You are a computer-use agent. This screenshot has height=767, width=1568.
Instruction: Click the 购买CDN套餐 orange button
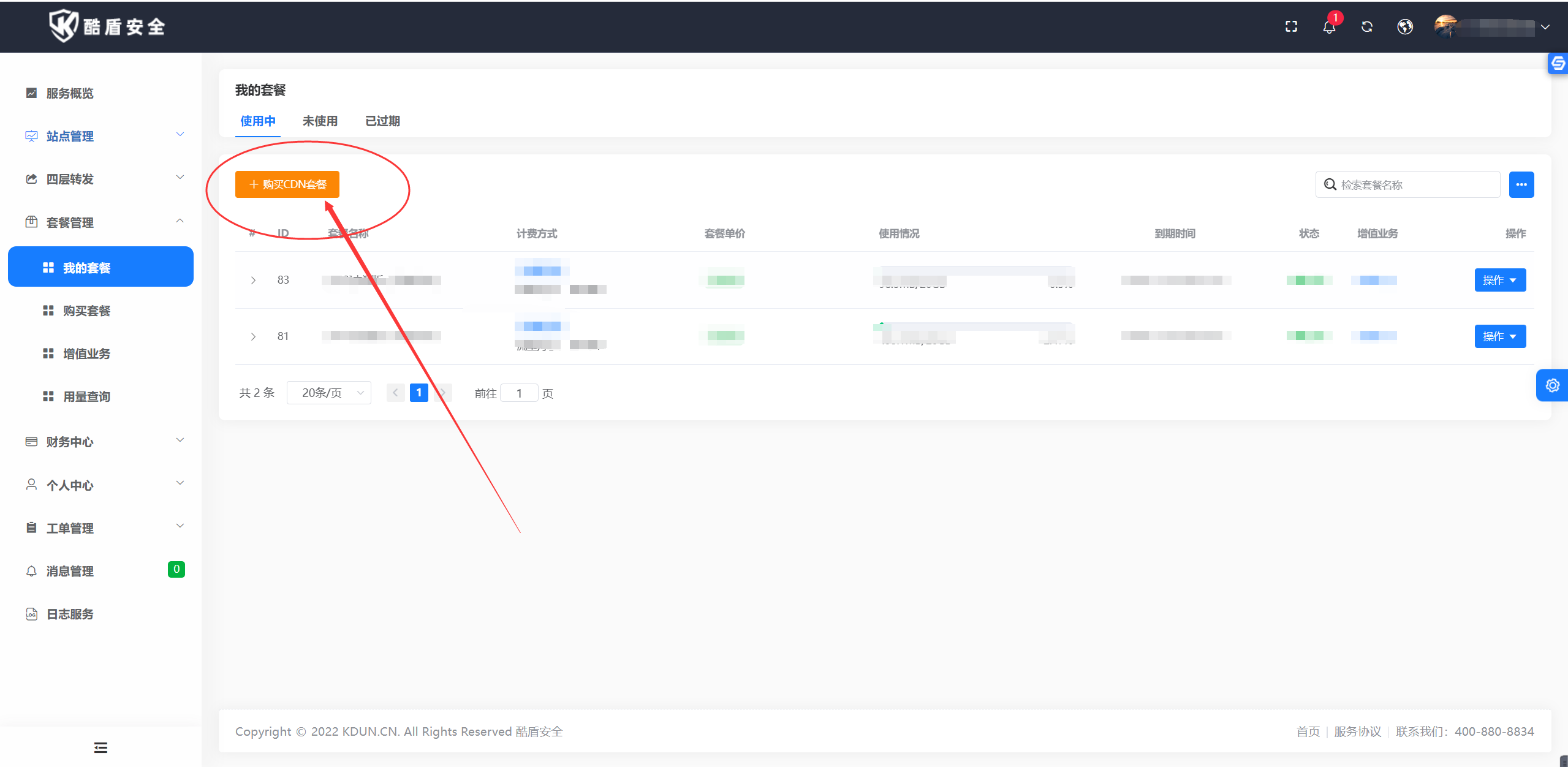coord(287,184)
